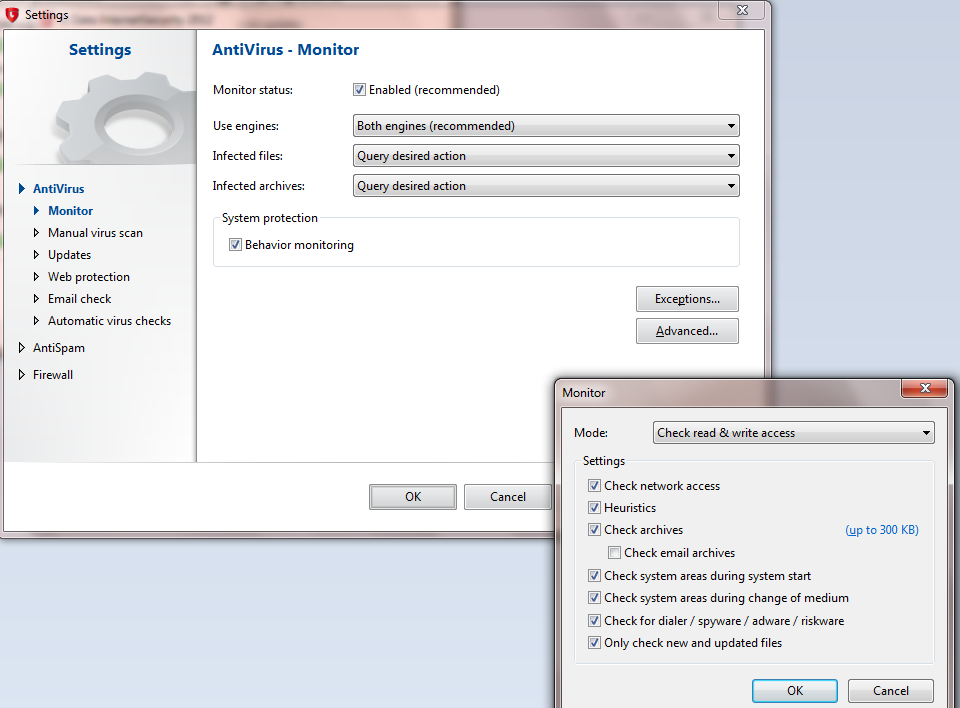Toggle Check for dialer / spyware / adware / riskware

point(594,620)
